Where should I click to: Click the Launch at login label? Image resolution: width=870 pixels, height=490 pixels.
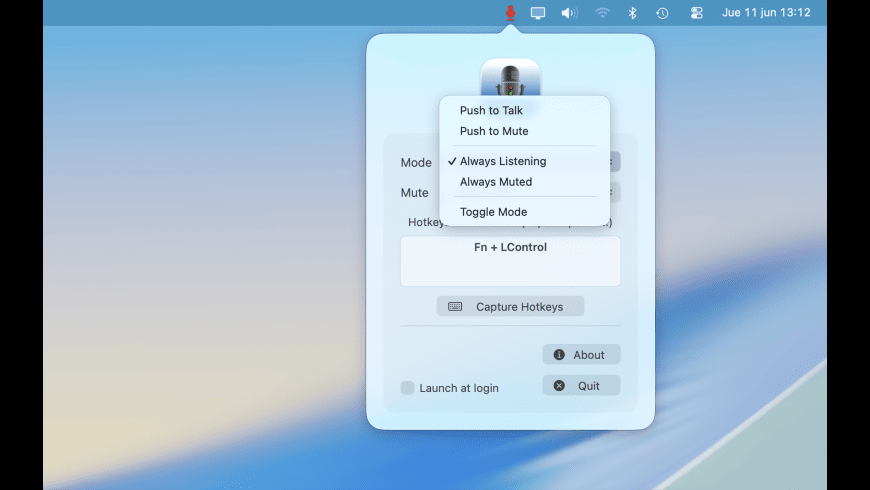tap(459, 388)
